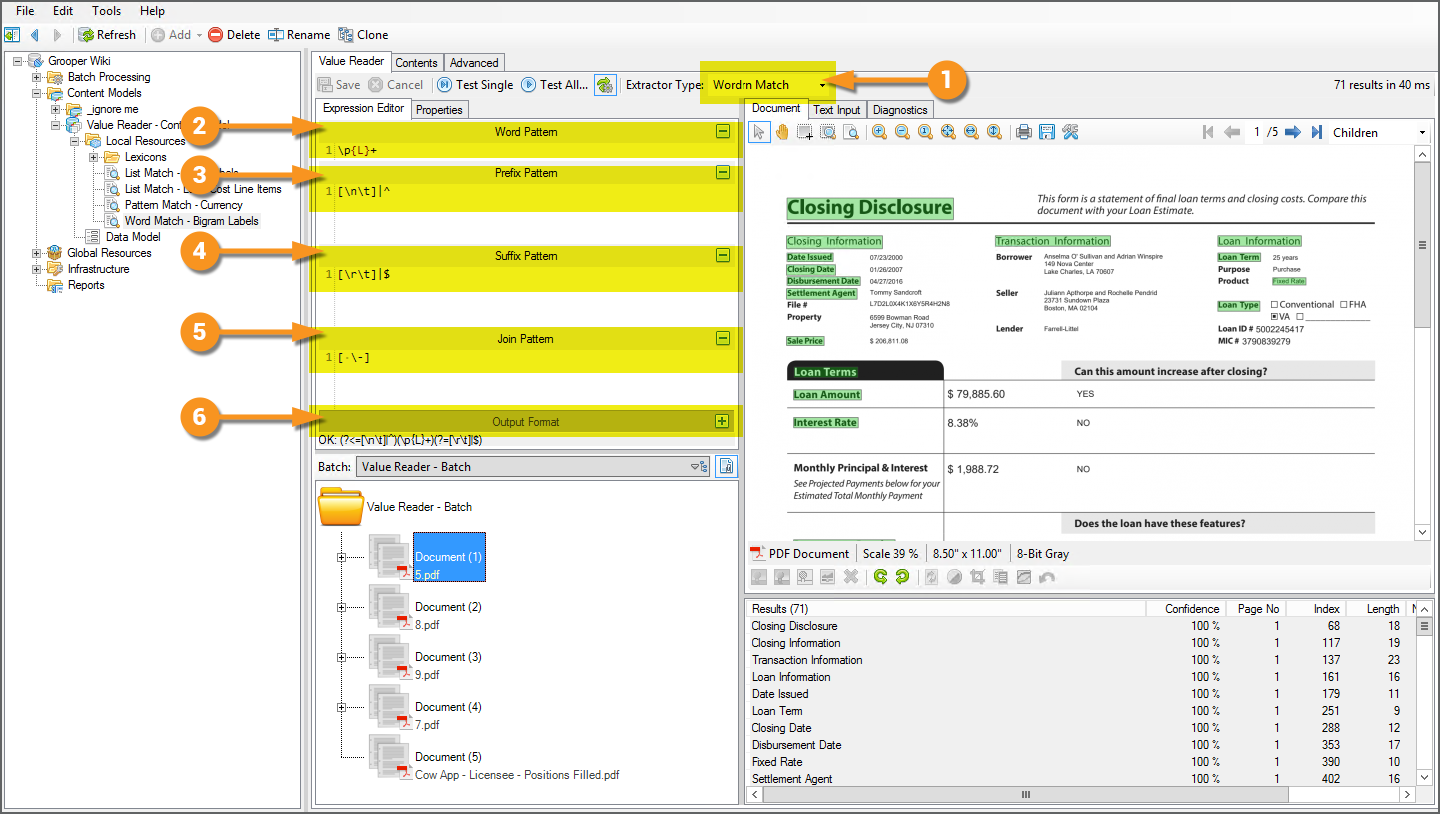
Task: Rotate document with first green arrow icon
Action: tap(880, 577)
